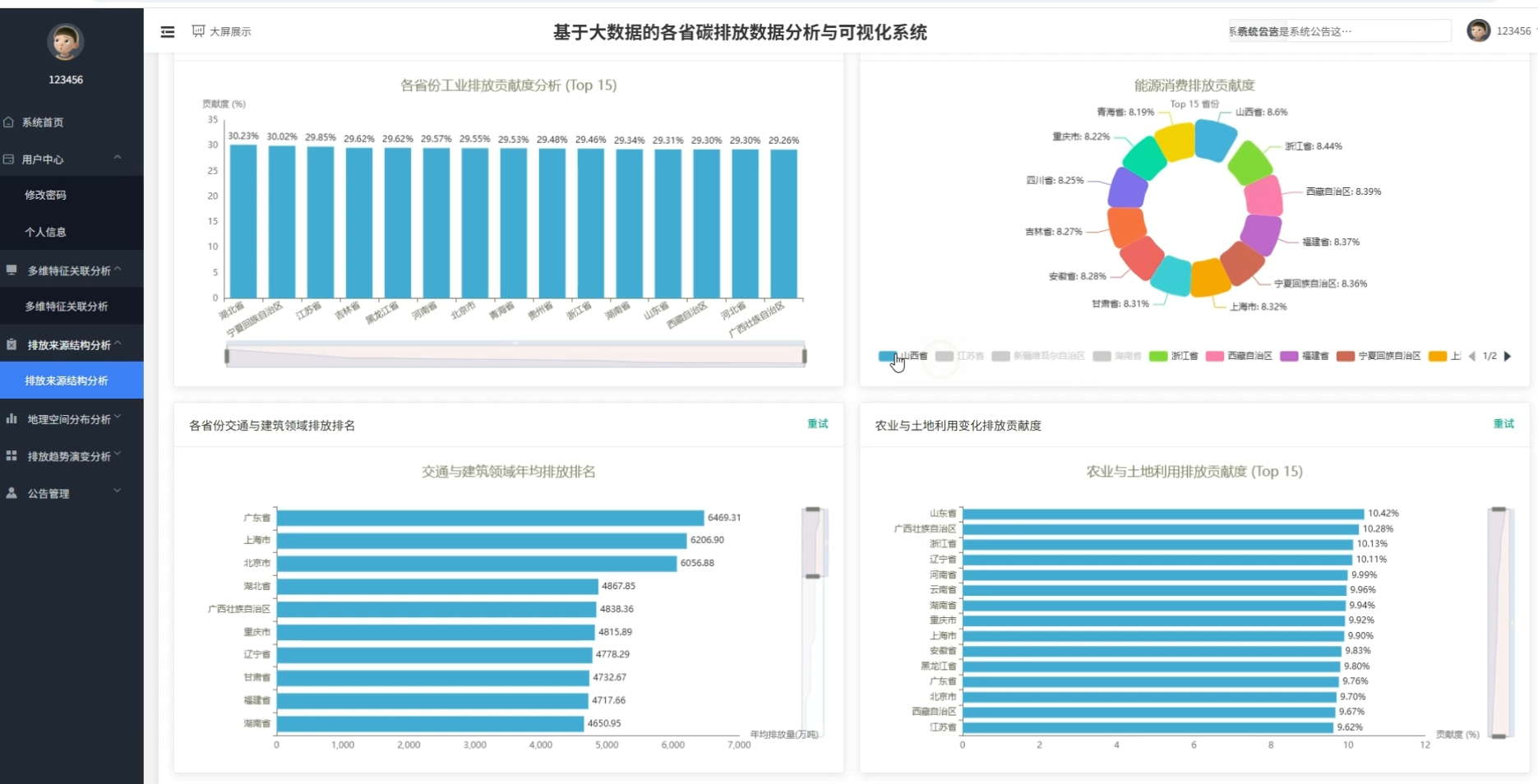Go to next legend page arrow

coord(1508,356)
